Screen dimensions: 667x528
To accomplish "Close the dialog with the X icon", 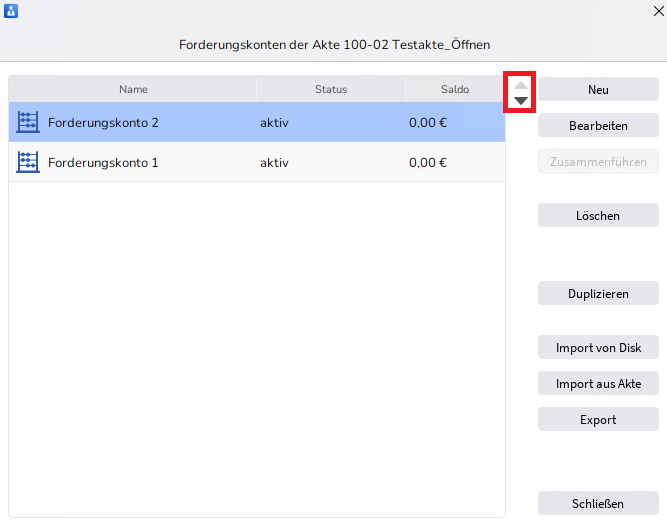I will pos(657,11).
